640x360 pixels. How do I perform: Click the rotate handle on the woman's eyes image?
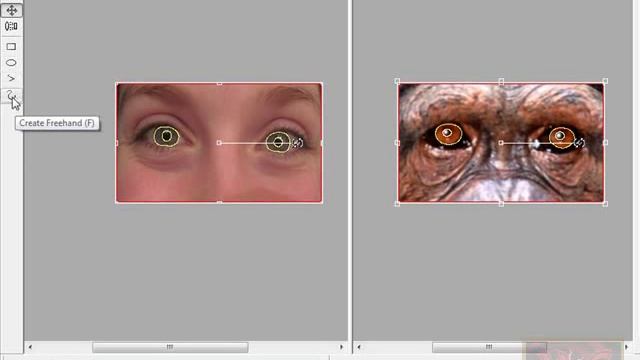point(298,143)
